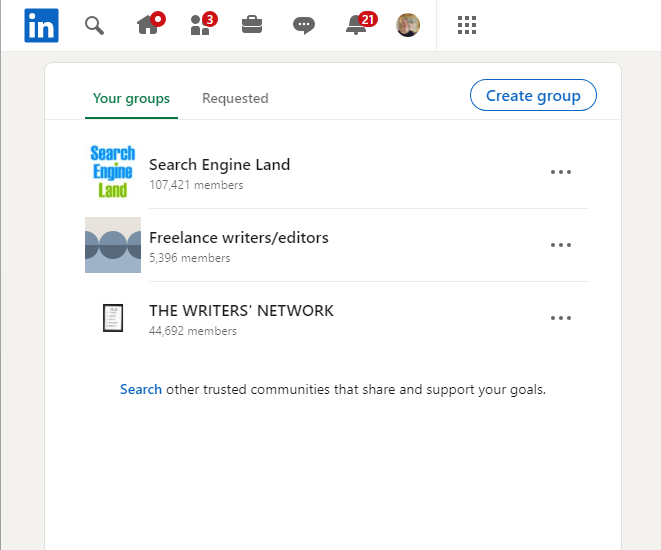The width and height of the screenshot is (661, 550).
Task: Open the profile avatar menu
Action: (408, 25)
